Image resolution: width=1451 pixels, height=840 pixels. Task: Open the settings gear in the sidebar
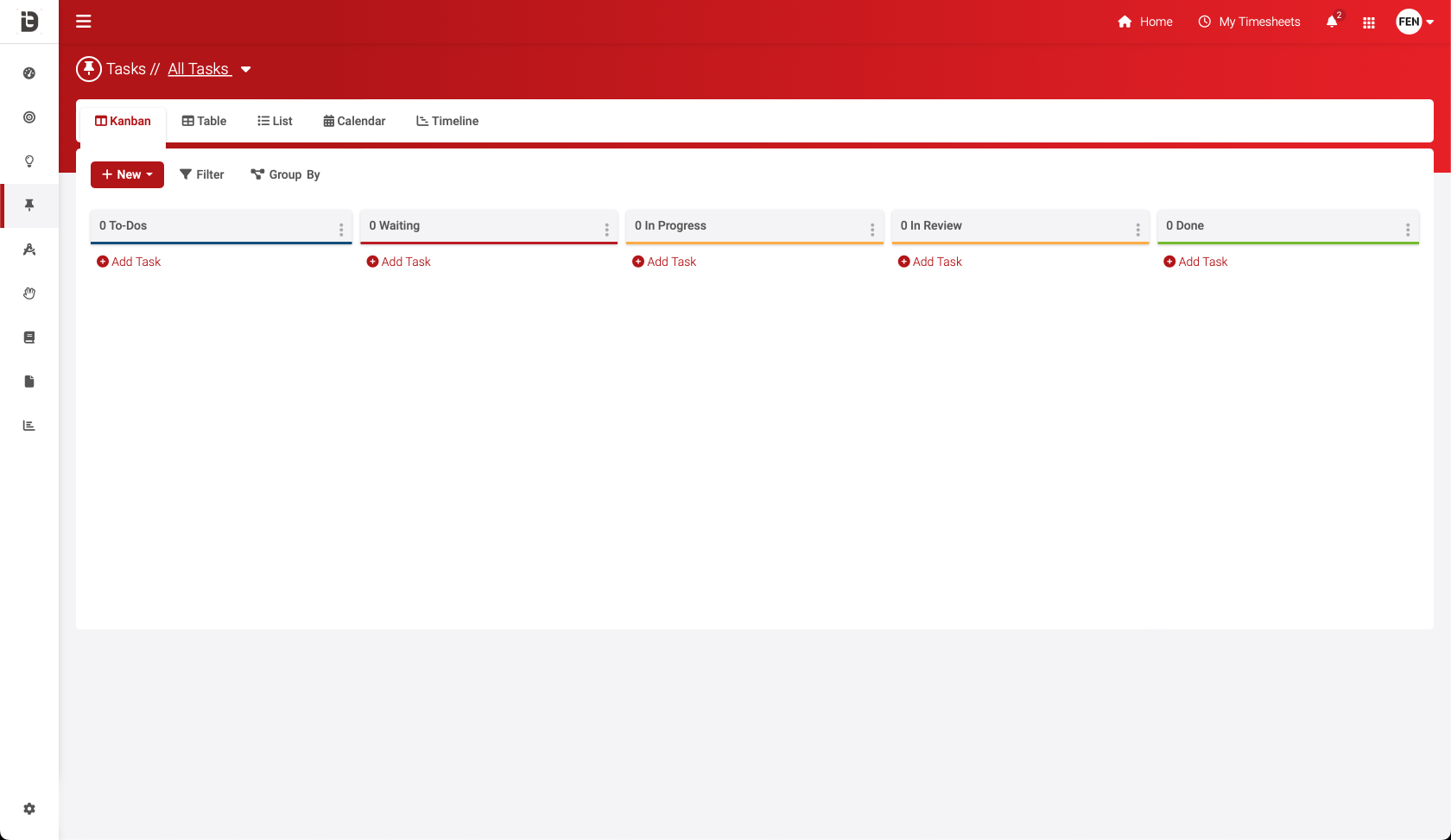point(29,809)
